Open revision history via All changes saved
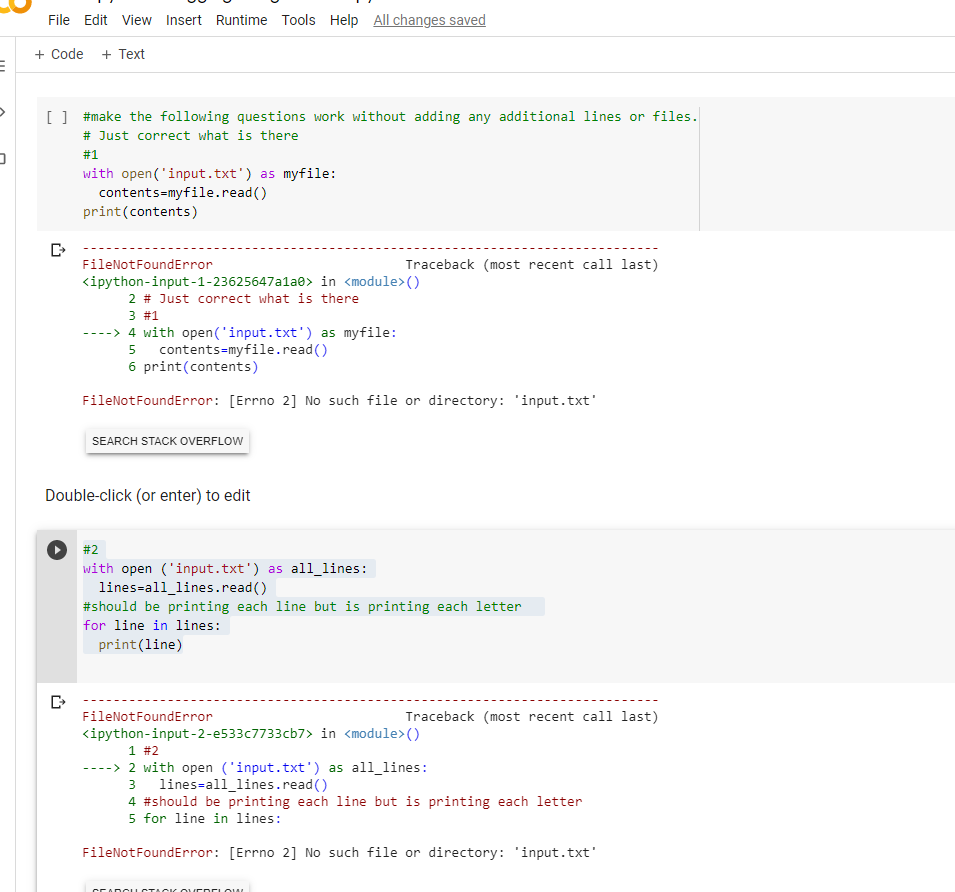Image resolution: width=955 pixels, height=892 pixels. pos(429,20)
